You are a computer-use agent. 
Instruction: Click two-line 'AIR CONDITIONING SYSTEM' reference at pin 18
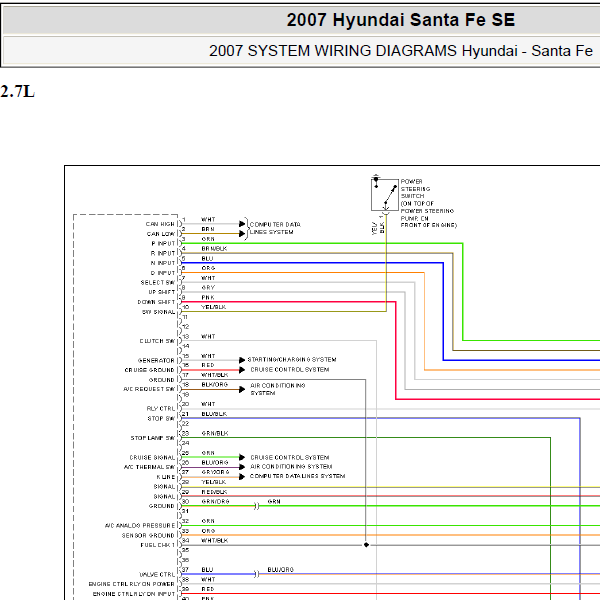278,390
